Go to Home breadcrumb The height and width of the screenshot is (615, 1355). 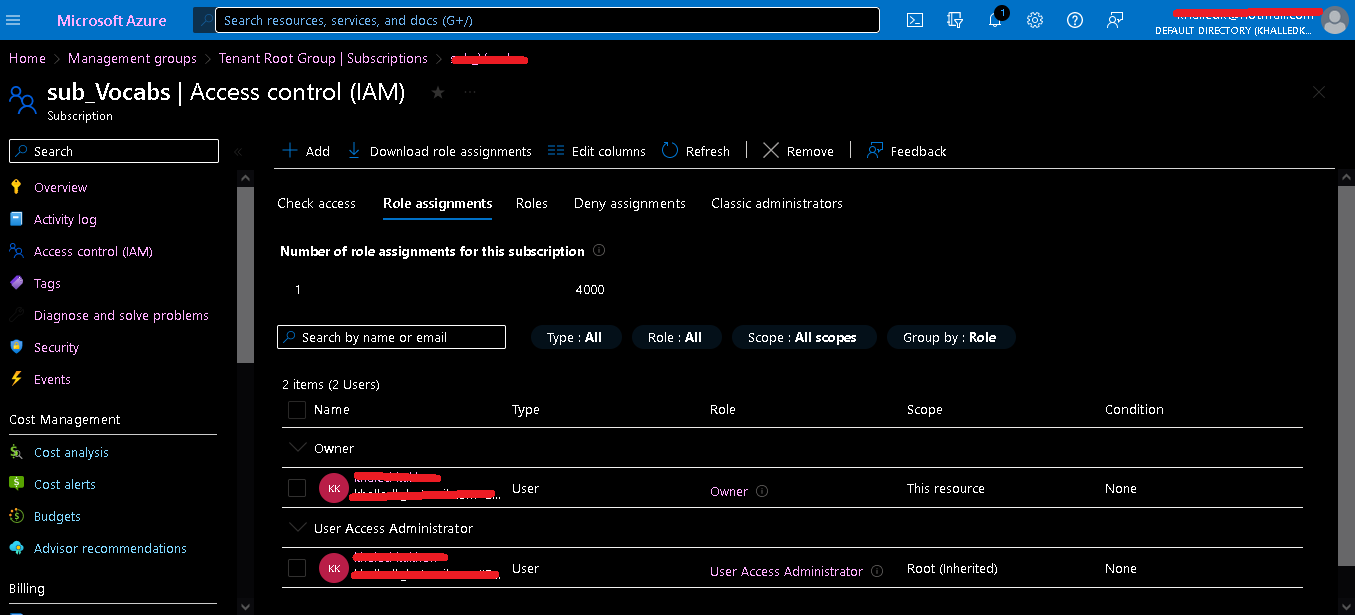[x=27, y=58]
